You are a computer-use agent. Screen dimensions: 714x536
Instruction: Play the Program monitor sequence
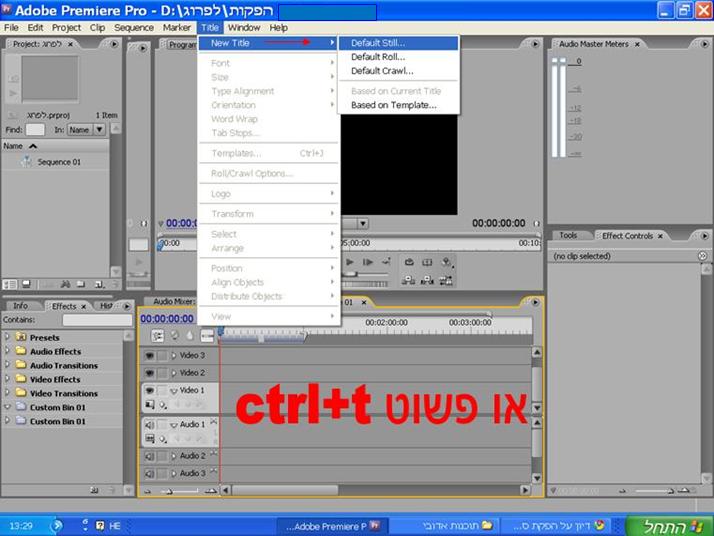click(x=350, y=262)
